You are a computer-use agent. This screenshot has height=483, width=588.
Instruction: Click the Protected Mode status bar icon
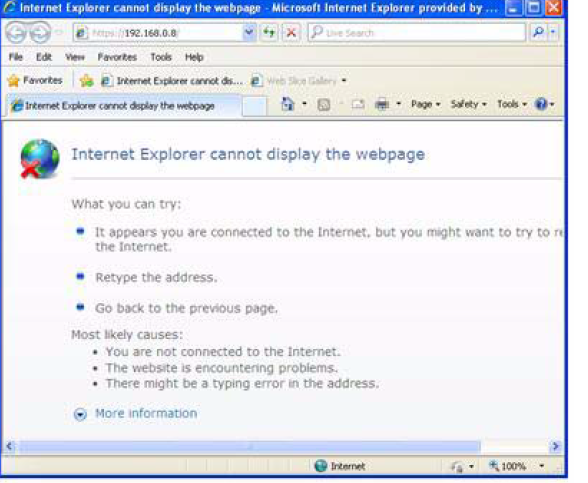pyautogui.click(x=458, y=466)
